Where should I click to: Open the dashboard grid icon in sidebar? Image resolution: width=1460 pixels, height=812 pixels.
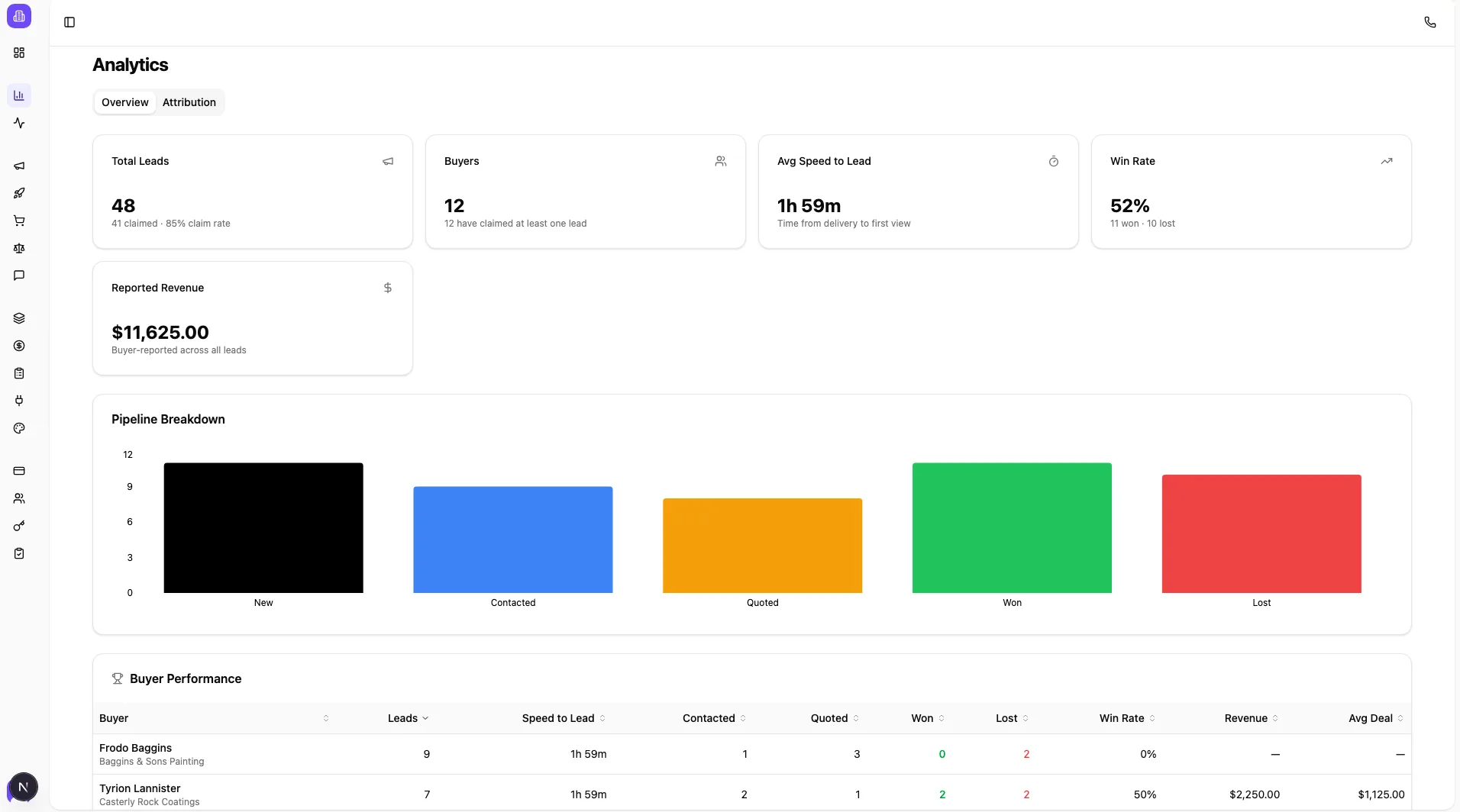19,53
